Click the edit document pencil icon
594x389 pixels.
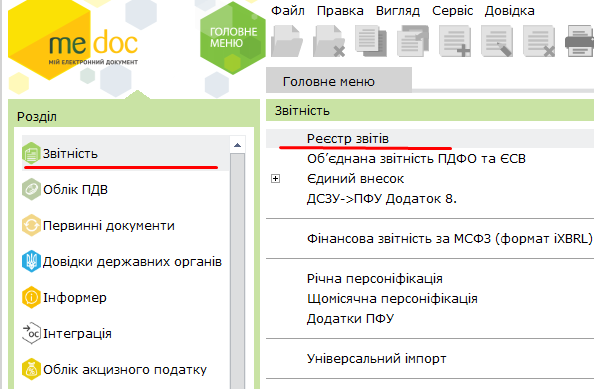pyautogui.click(x=497, y=41)
